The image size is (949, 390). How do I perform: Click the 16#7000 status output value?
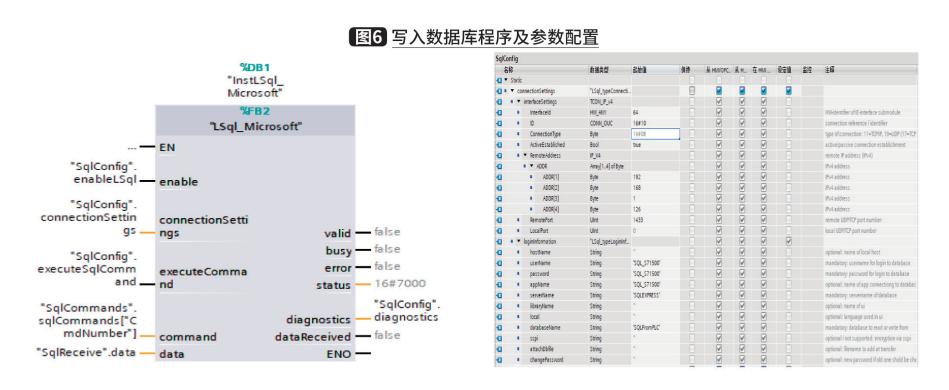(399, 283)
